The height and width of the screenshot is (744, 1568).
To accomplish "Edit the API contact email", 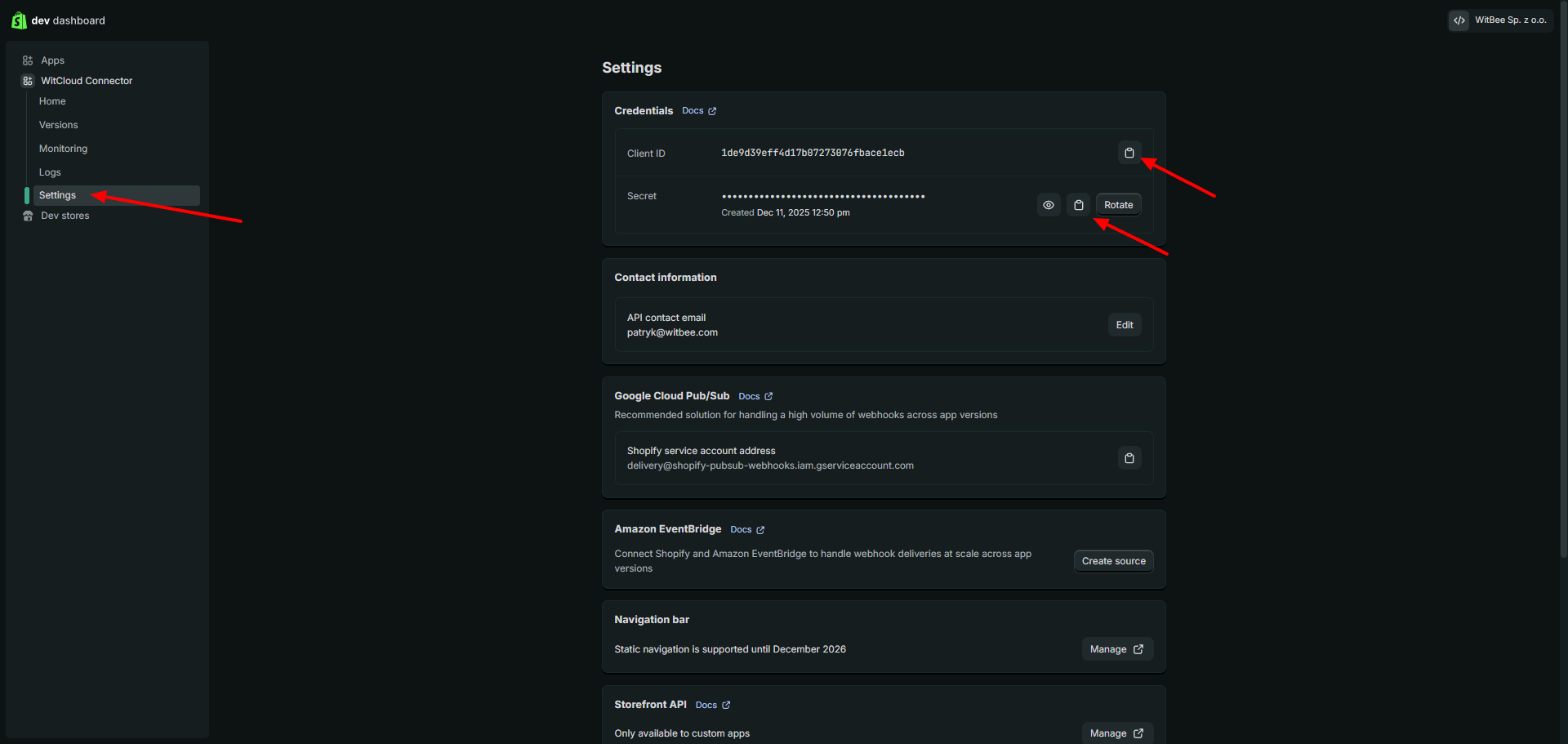I will [x=1124, y=325].
